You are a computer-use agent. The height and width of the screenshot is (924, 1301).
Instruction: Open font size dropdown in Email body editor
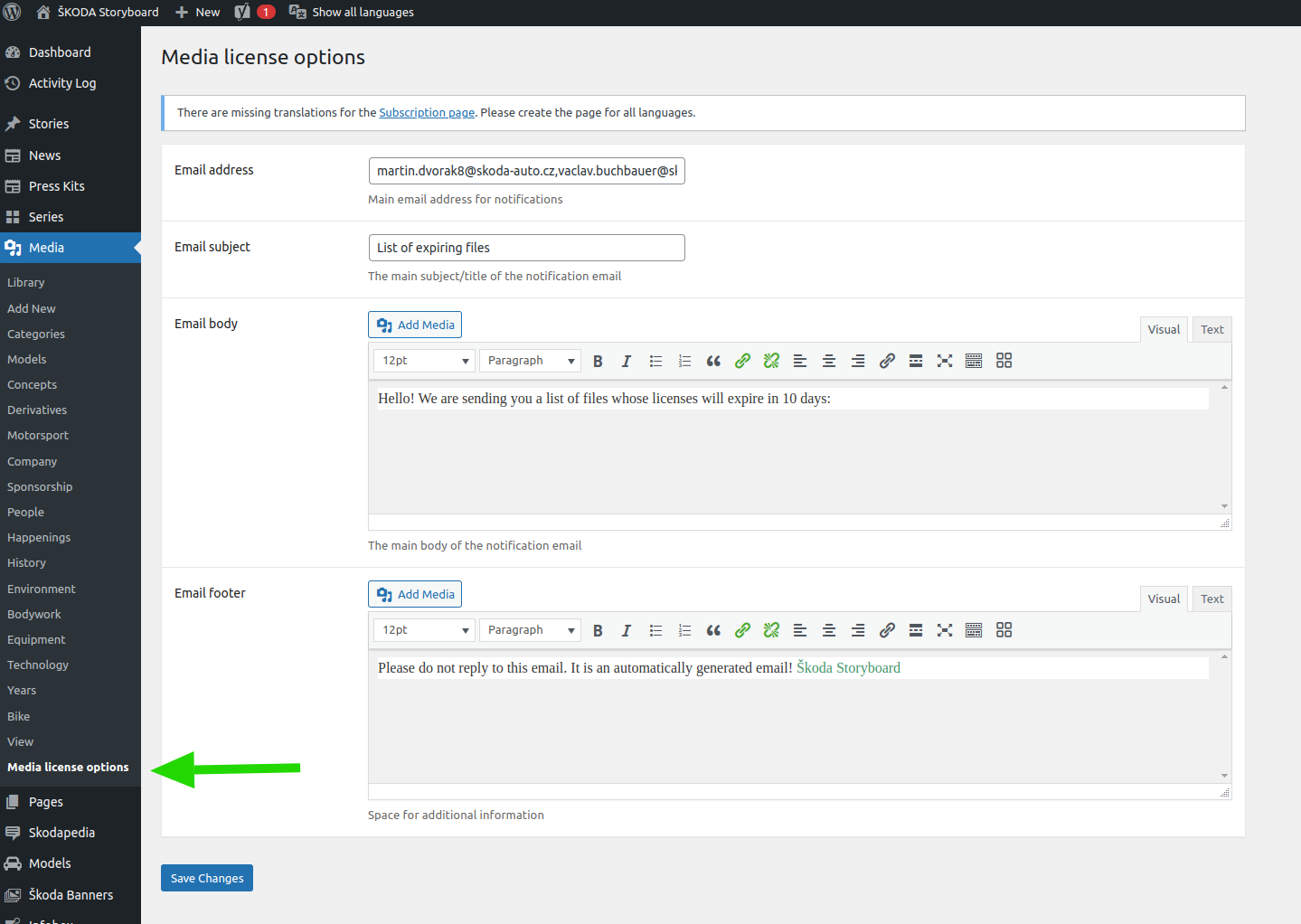(424, 361)
